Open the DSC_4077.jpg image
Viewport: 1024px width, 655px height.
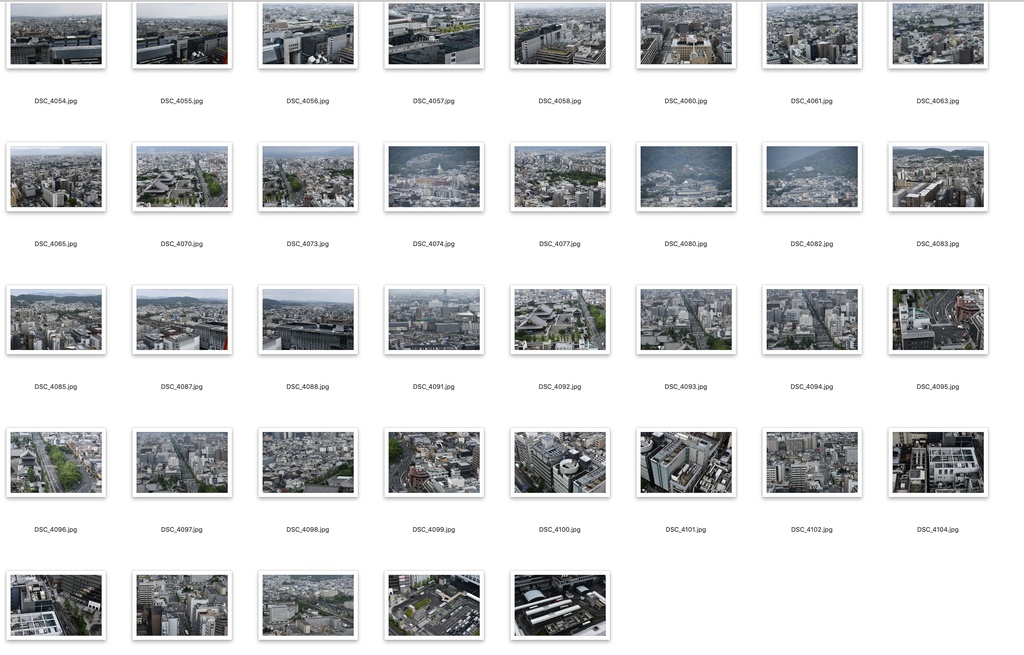(x=559, y=176)
